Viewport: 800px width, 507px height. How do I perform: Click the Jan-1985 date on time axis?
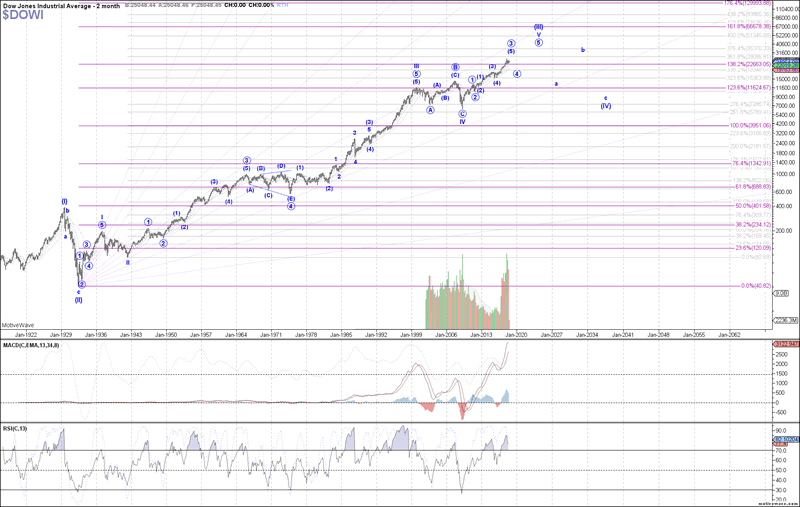point(341,333)
